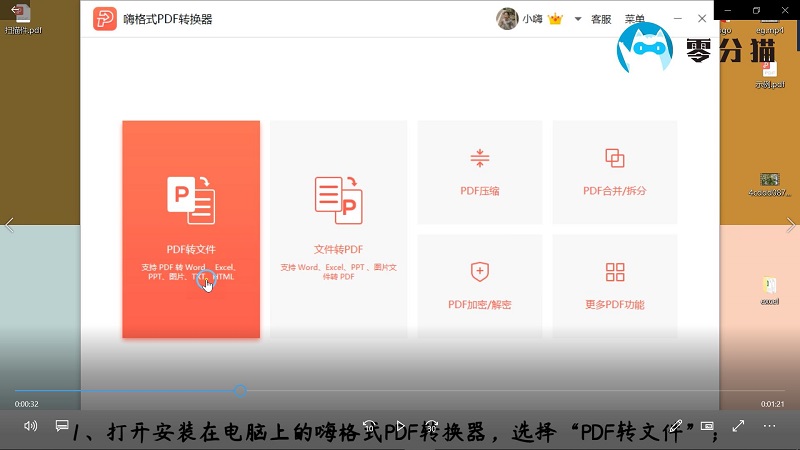This screenshot has height=450, width=800.
Task: Click the 小嗨 username
Action: click(x=532, y=19)
